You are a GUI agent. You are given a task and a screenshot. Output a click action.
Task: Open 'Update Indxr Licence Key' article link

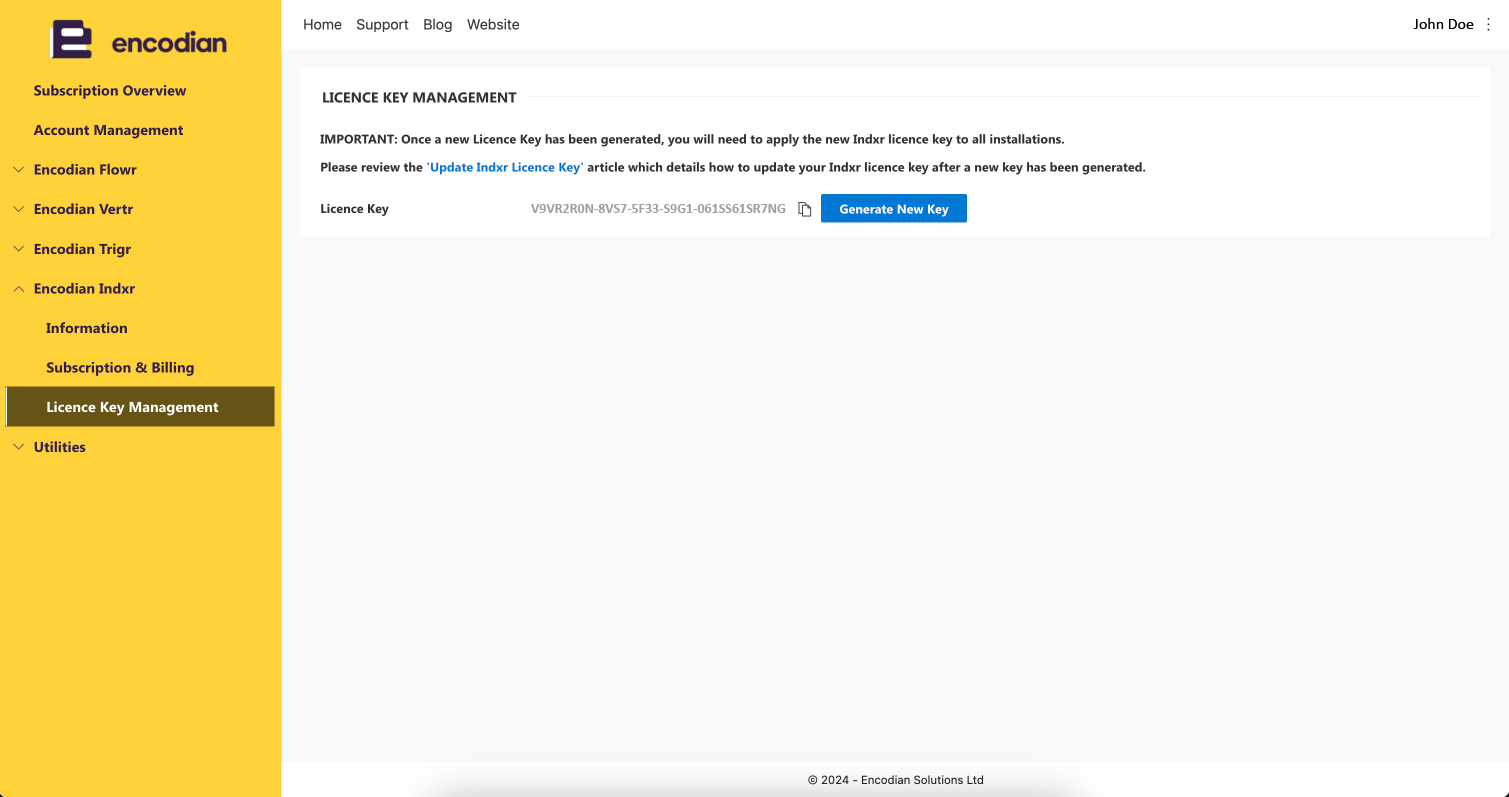tap(505, 167)
